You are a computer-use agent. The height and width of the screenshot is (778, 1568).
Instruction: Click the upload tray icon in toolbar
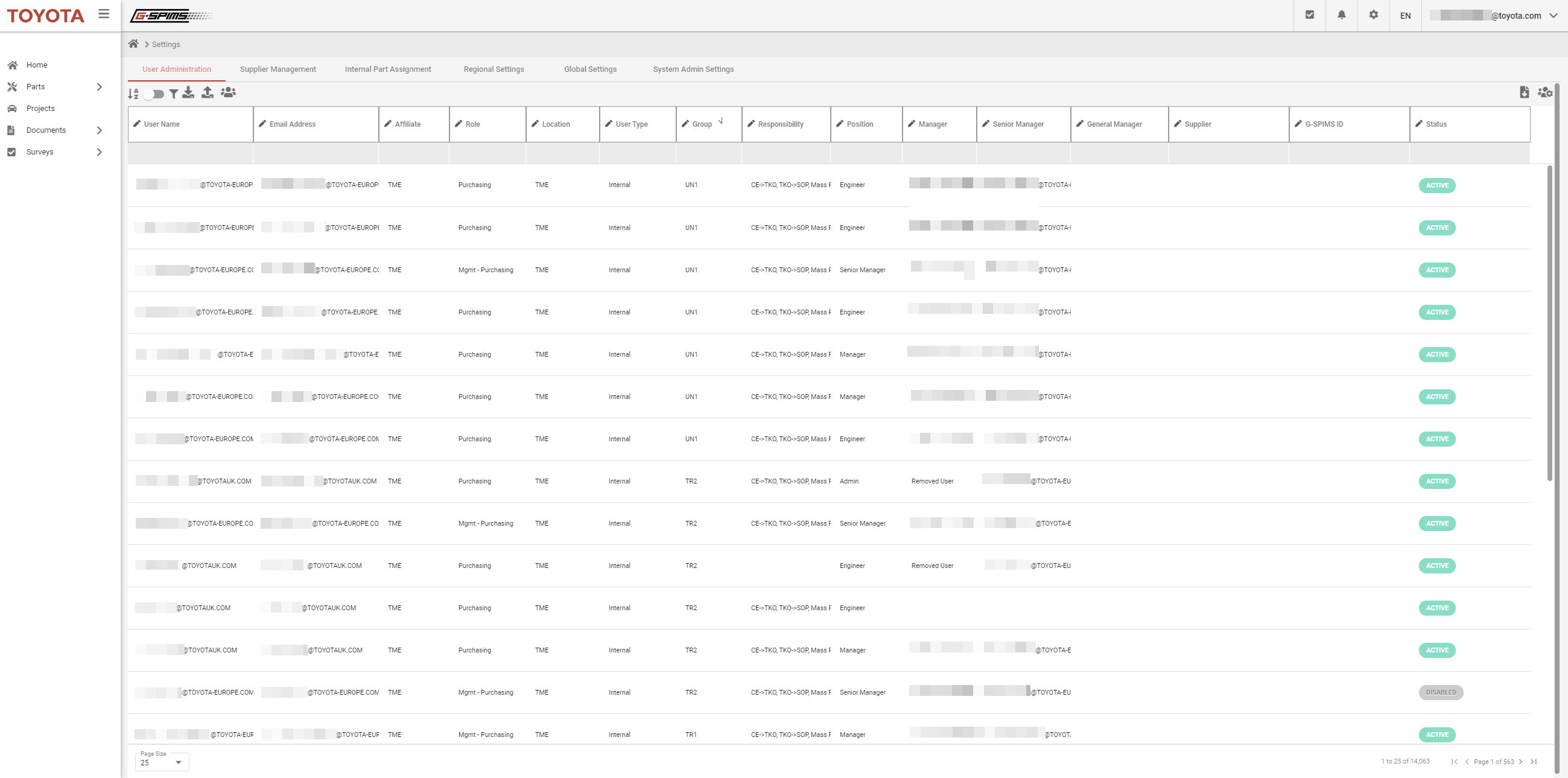[x=208, y=92]
